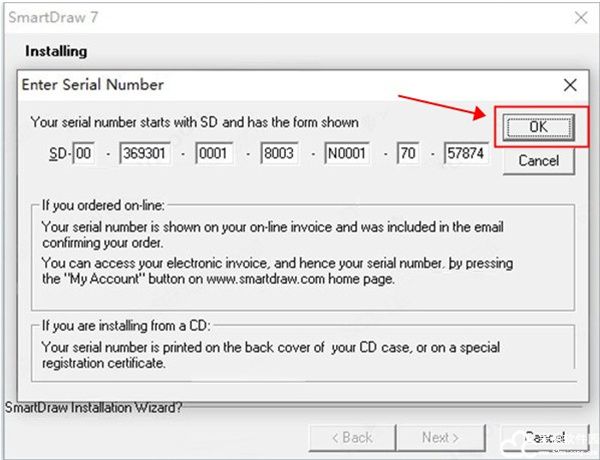Click Cancel in Enter Serial Number dialog

click(538, 161)
